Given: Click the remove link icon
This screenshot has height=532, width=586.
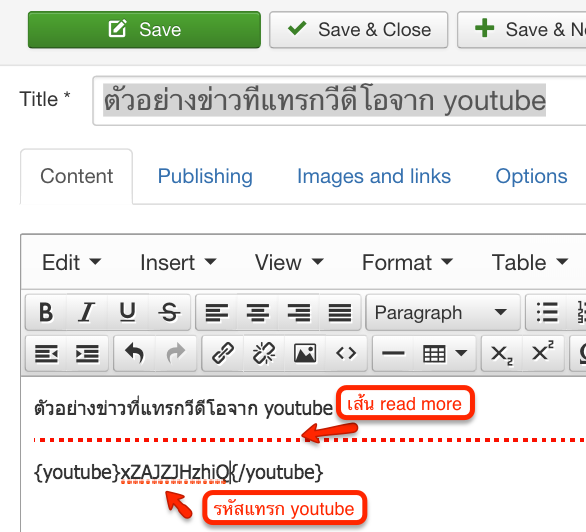Looking at the screenshot, I should 264,353.
